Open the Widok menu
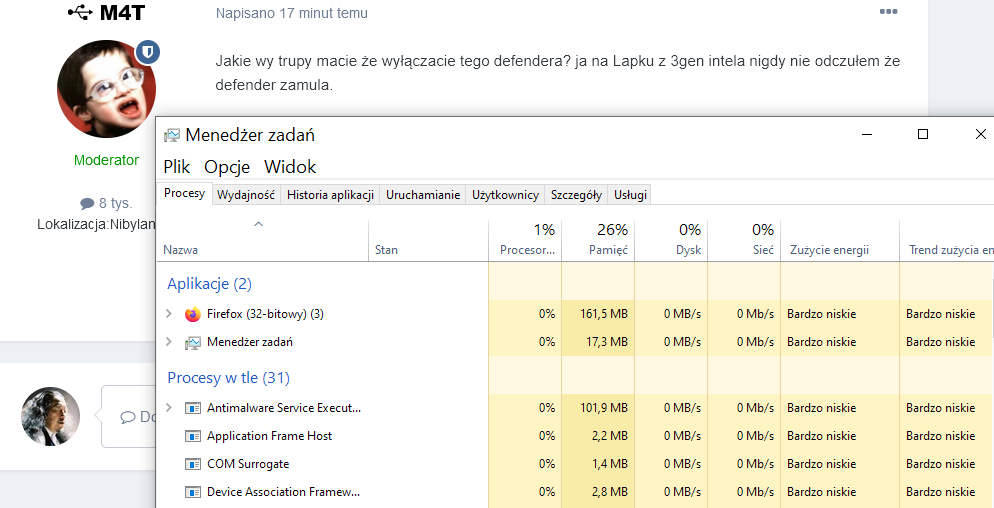Screen dimensions: 994x508 point(290,167)
